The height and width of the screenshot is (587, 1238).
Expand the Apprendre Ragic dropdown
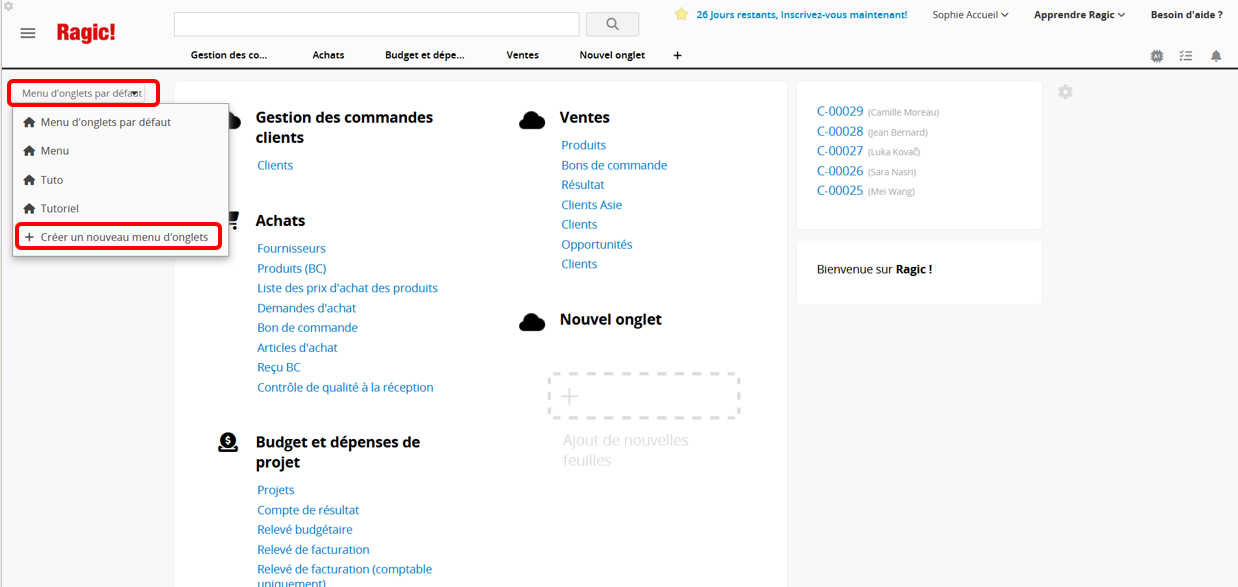click(1079, 15)
